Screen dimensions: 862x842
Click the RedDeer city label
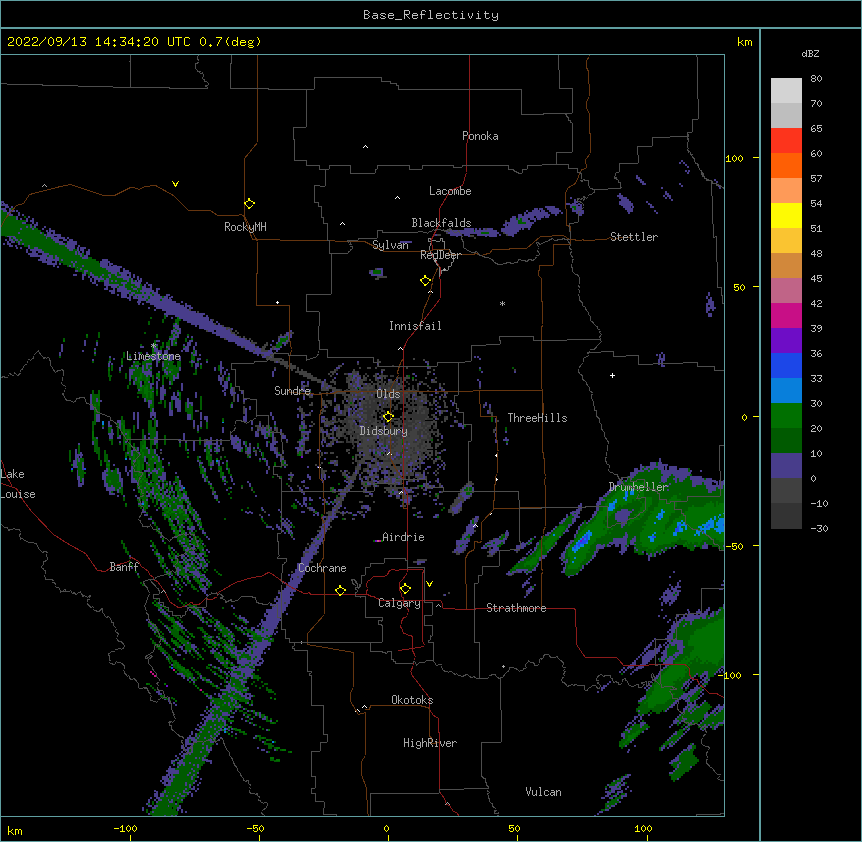[x=440, y=255]
